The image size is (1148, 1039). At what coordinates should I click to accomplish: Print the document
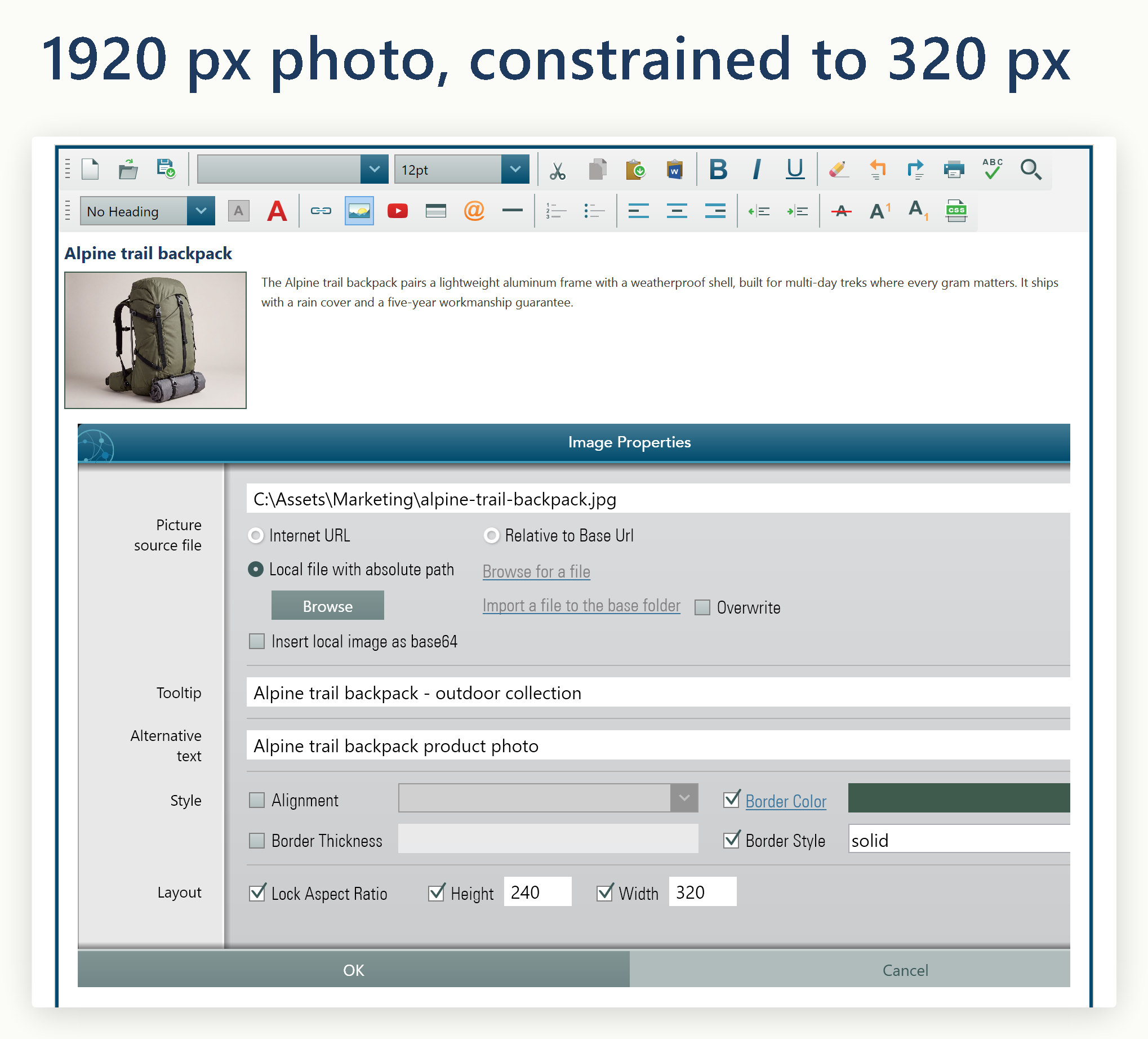954,169
